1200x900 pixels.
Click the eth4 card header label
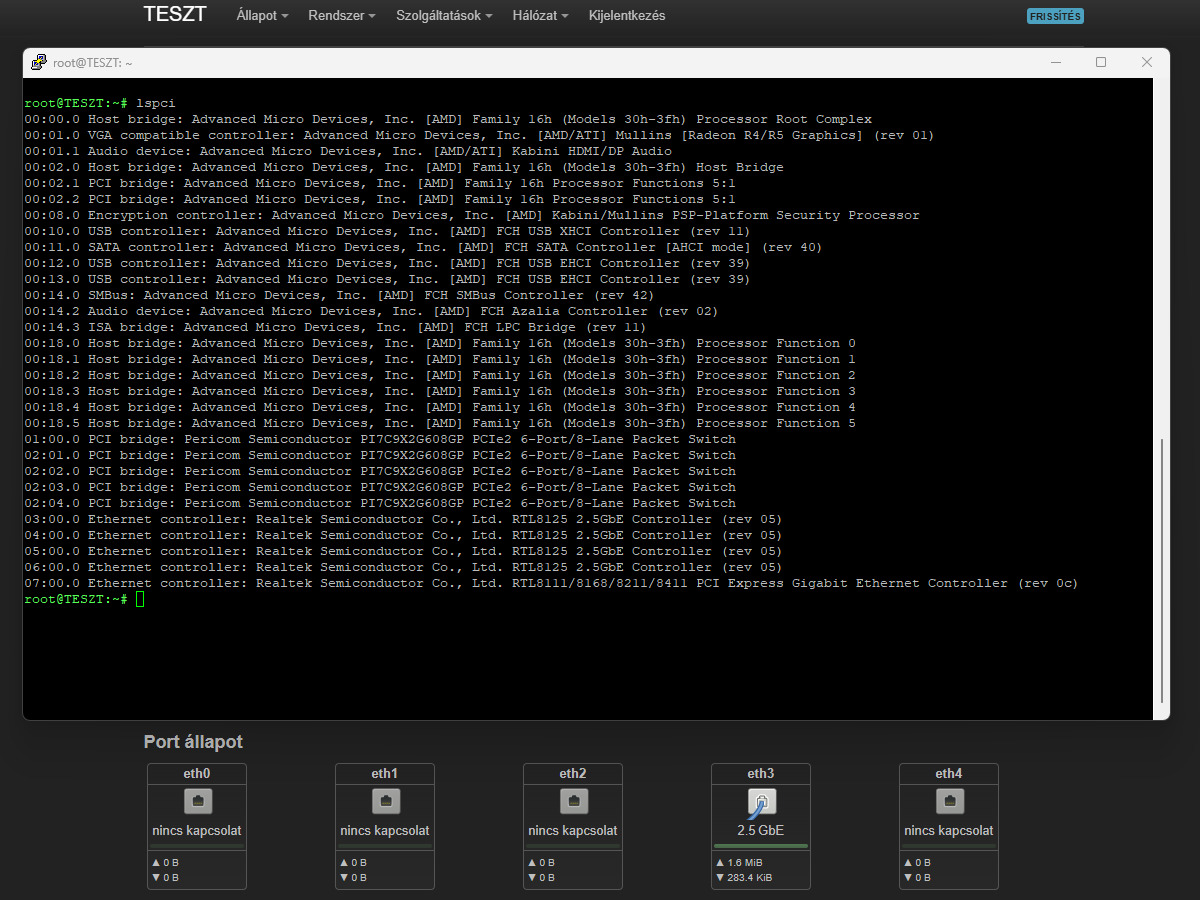click(x=949, y=774)
